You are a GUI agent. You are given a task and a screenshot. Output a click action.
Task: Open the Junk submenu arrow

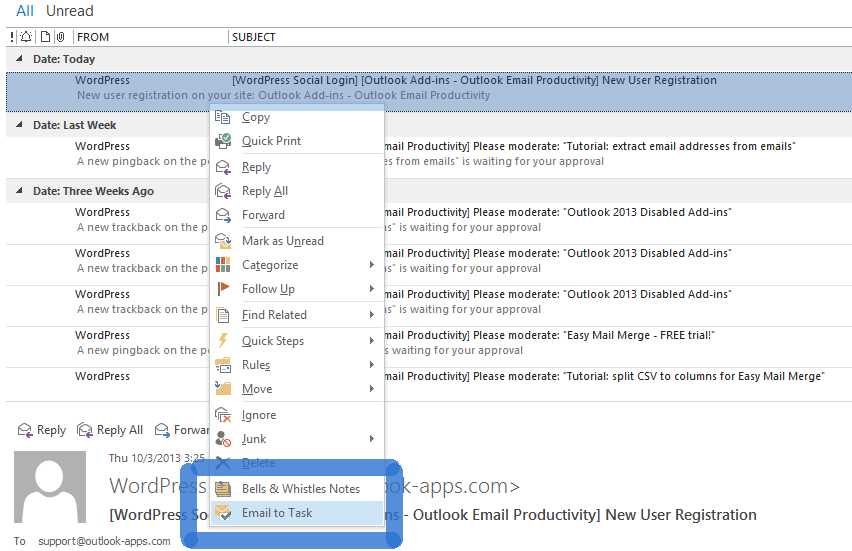(x=372, y=439)
